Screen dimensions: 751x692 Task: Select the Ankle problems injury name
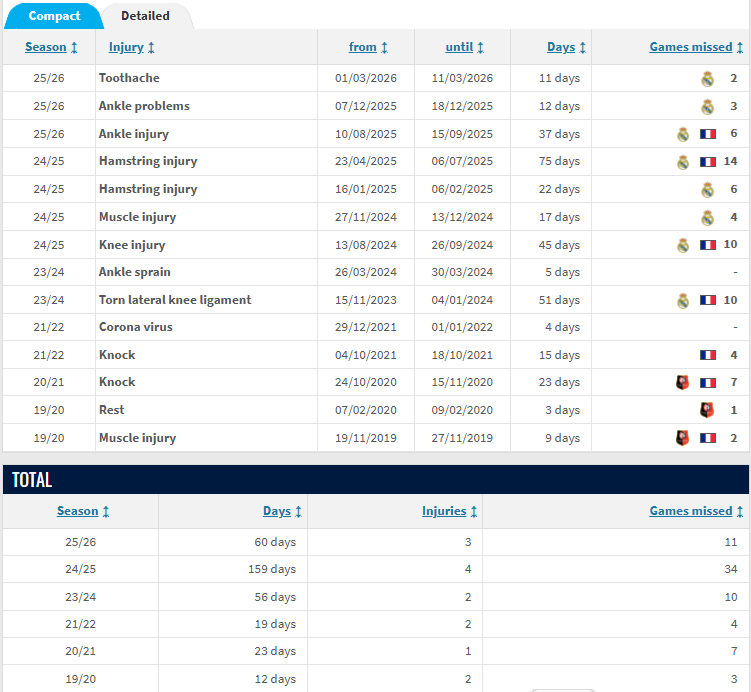144,106
